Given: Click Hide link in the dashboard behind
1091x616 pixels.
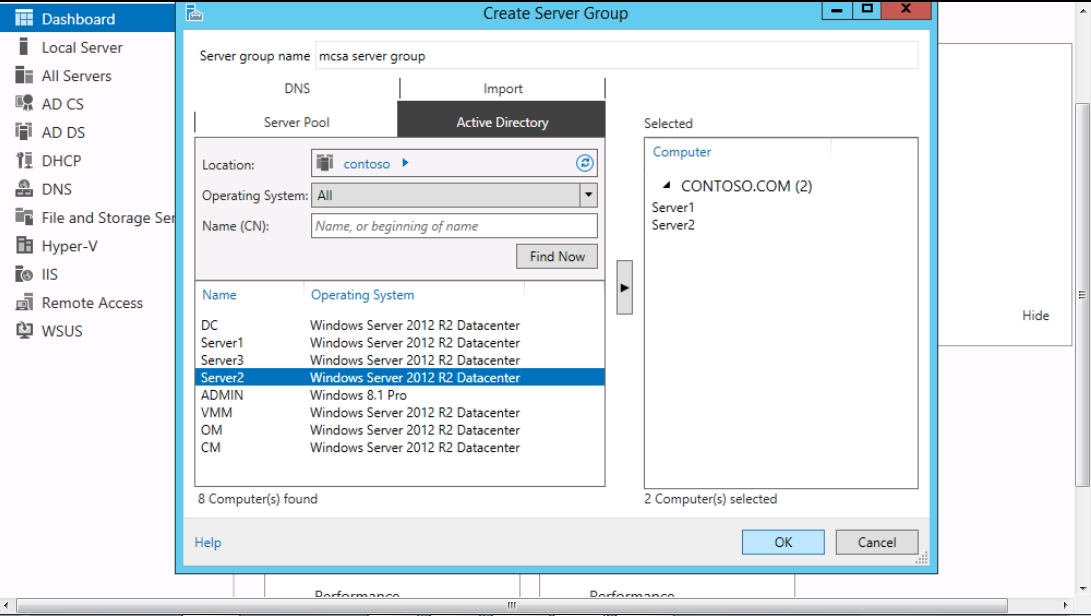Looking at the screenshot, I should tap(1035, 315).
